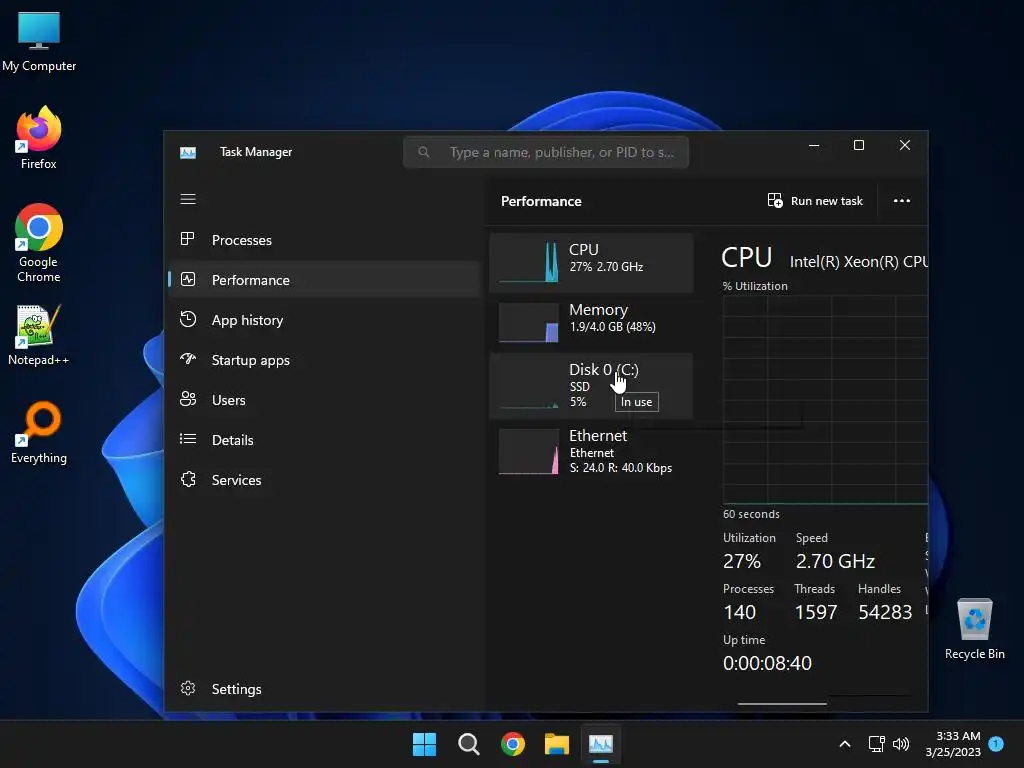Open the clock showing 3:33 AM
The width and height of the screenshot is (1024, 768).
953,744
